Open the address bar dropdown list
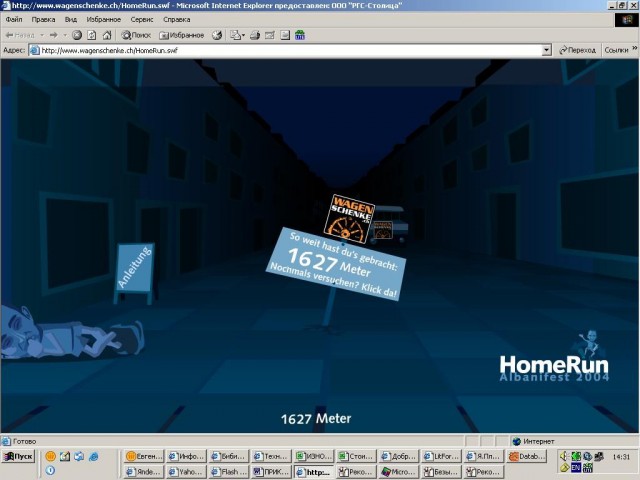The image size is (640, 480). pyautogui.click(x=547, y=50)
